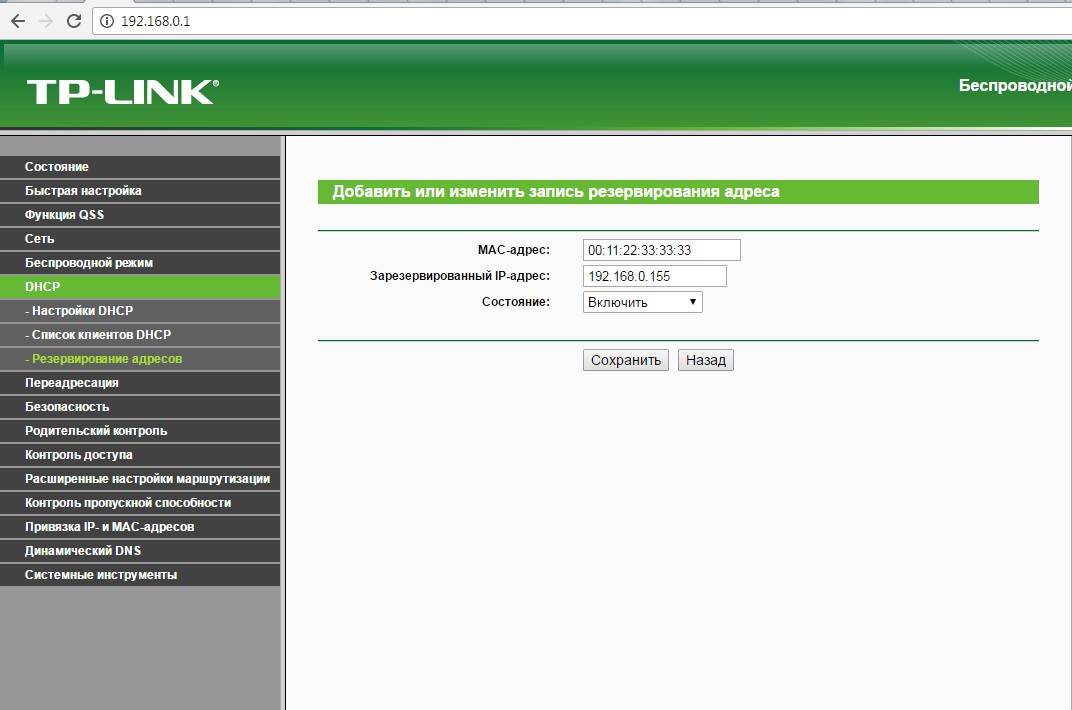Open Список клиентов DHCP submenu
Image resolution: width=1072 pixels, height=710 pixels.
tap(140, 335)
